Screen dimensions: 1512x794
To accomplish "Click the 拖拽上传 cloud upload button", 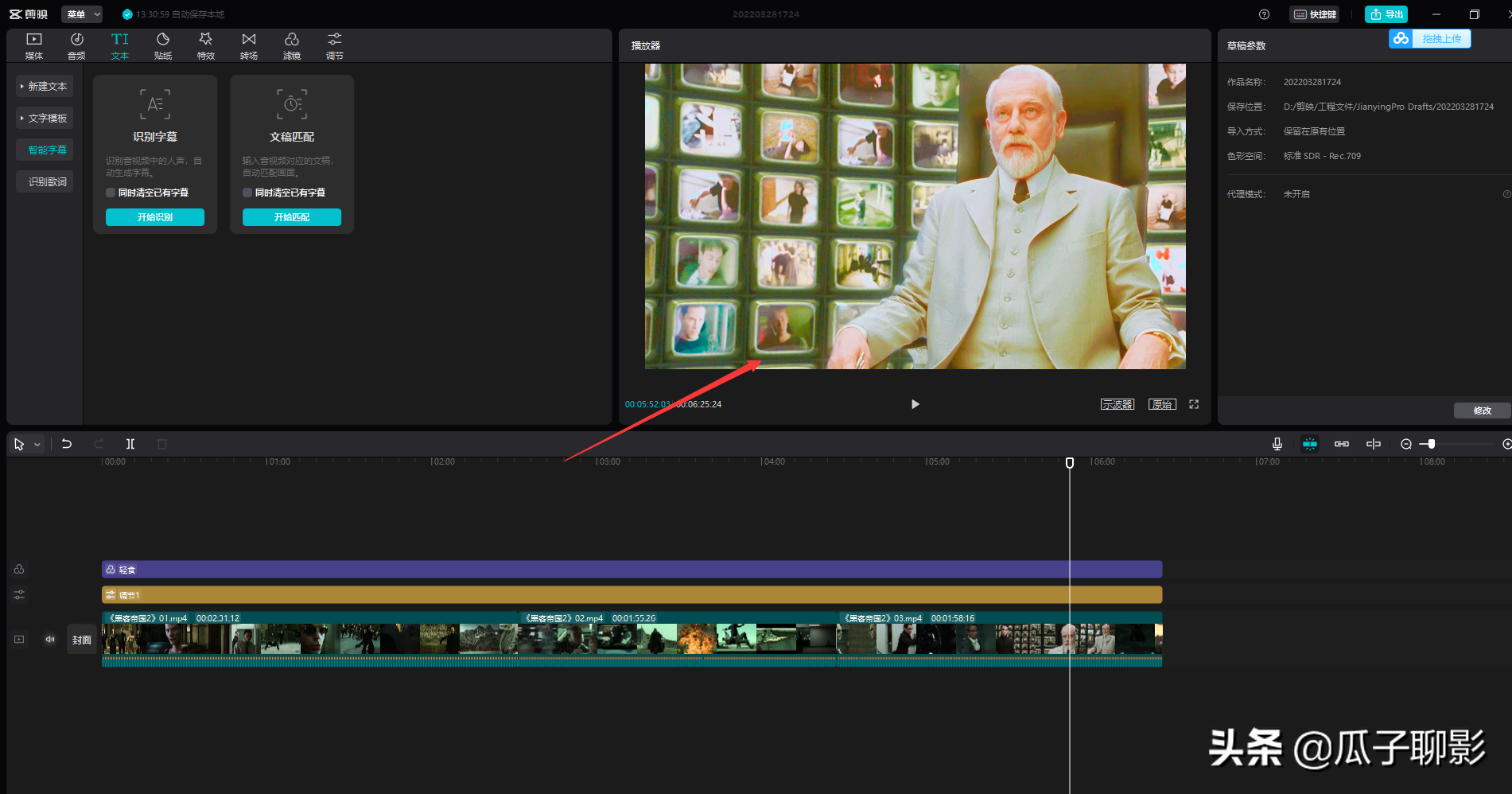I will pos(1430,38).
